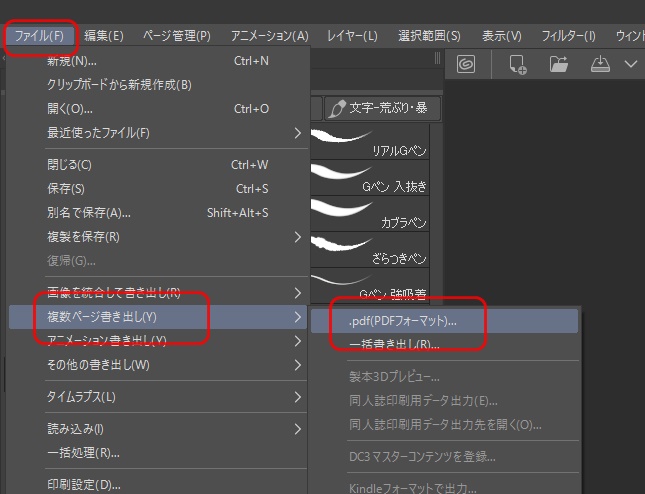Expand the toolbar chevron next to save
This screenshot has height=494, width=645.
[631, 64]
